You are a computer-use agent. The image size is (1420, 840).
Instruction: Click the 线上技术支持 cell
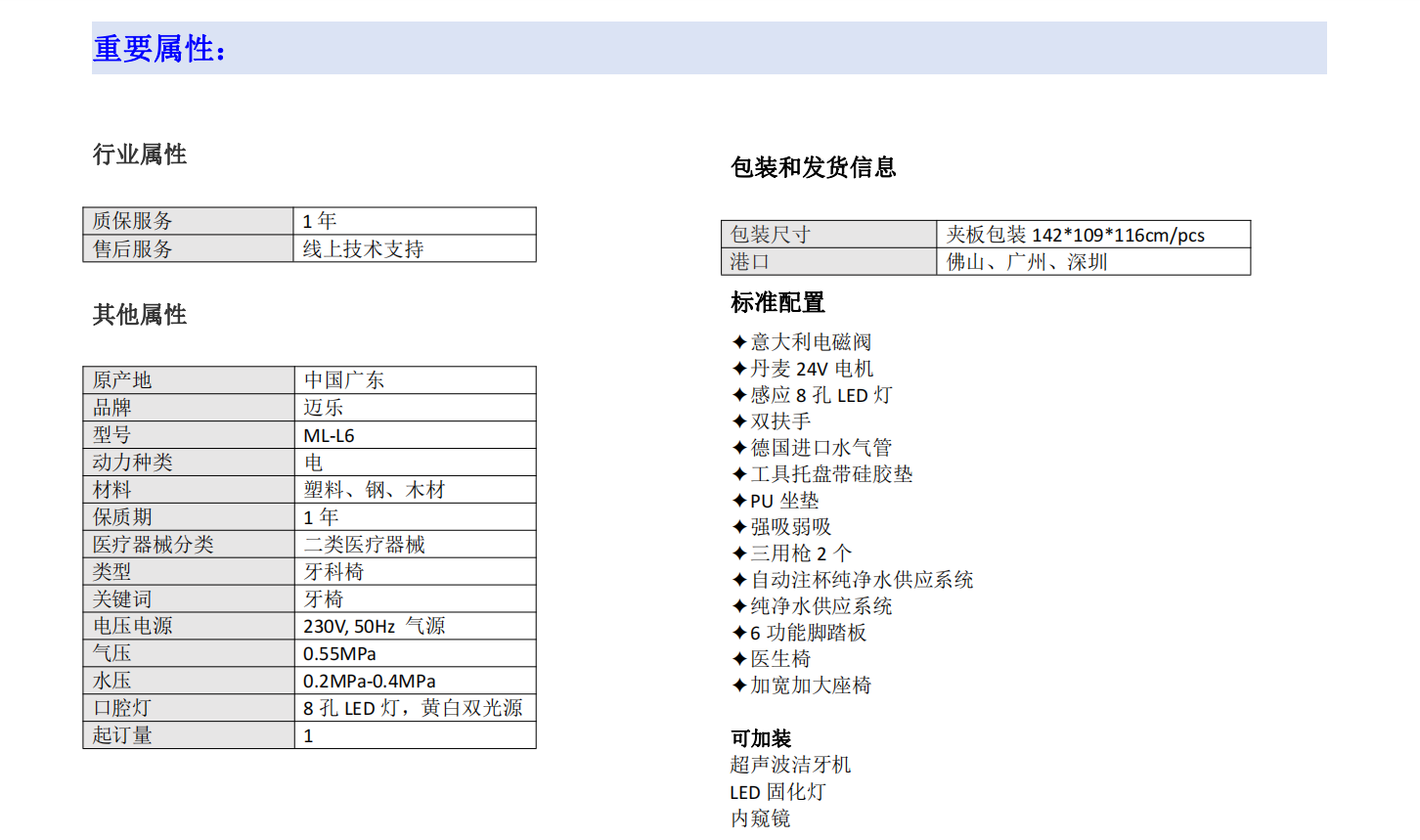[415, 248]
